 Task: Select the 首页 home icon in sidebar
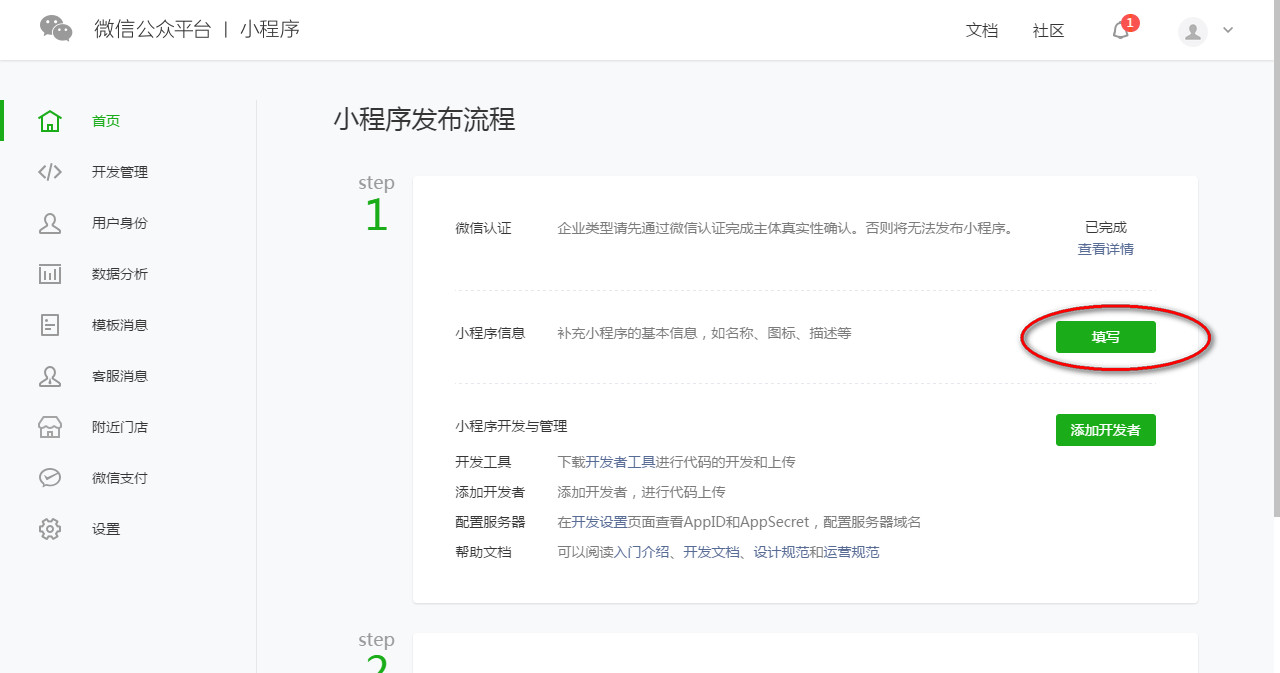[50, 120]
